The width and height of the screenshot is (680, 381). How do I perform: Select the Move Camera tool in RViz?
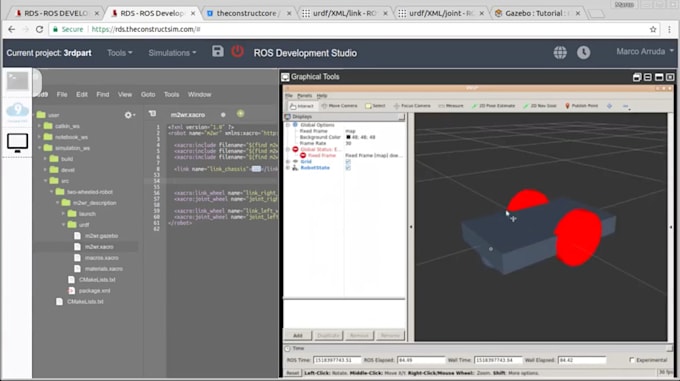tap(339, 106)
